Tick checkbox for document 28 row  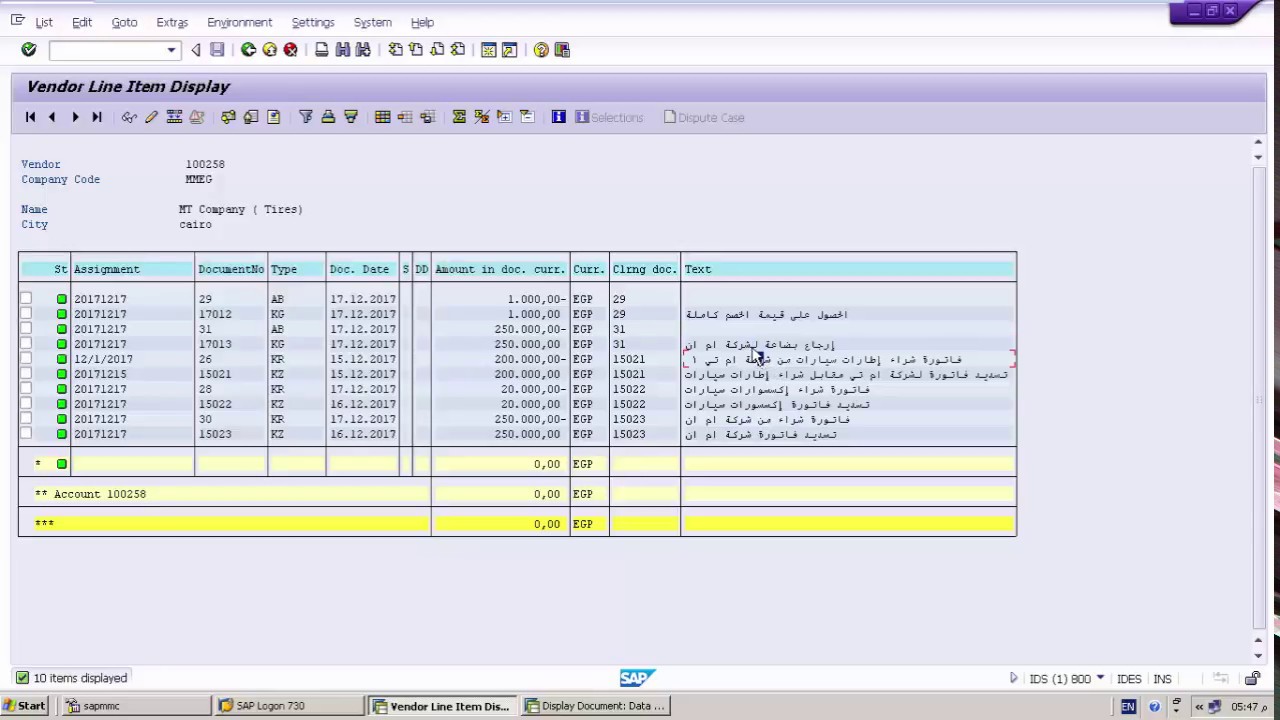[x=26, y=388]
